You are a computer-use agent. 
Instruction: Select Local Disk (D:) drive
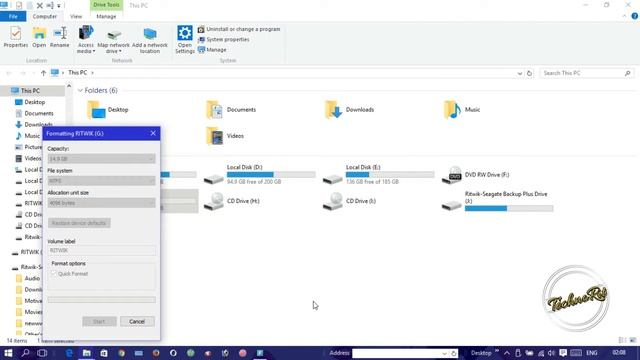tap(260, 174)
